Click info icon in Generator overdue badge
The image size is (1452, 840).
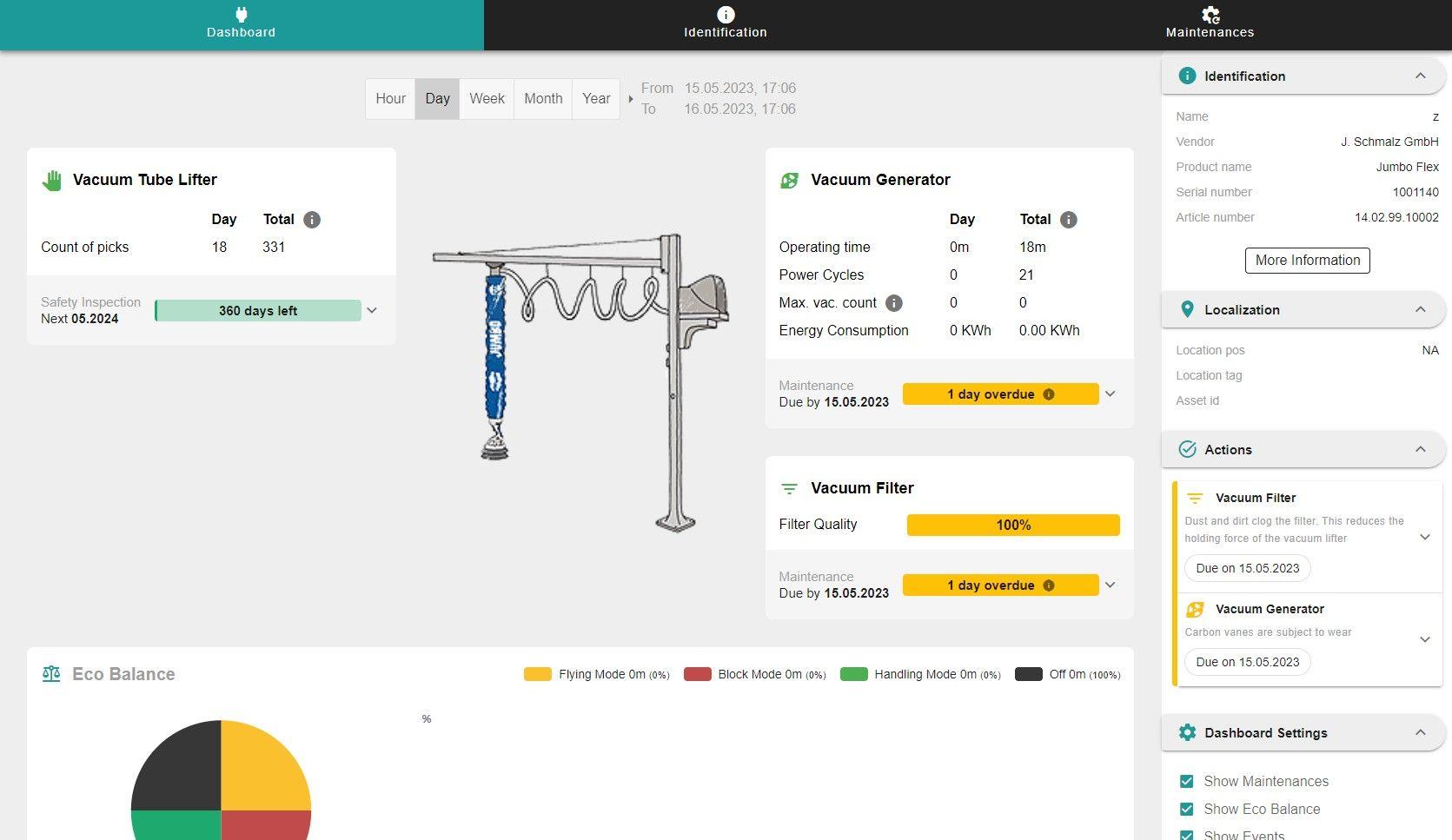click(1049, 394)
